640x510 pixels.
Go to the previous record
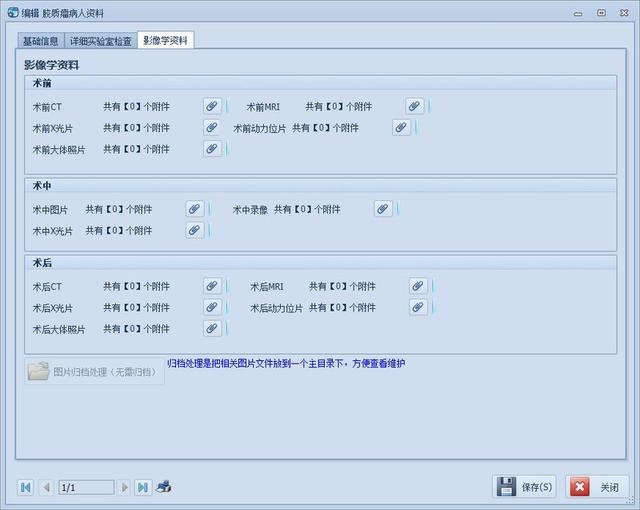point(46,487)
